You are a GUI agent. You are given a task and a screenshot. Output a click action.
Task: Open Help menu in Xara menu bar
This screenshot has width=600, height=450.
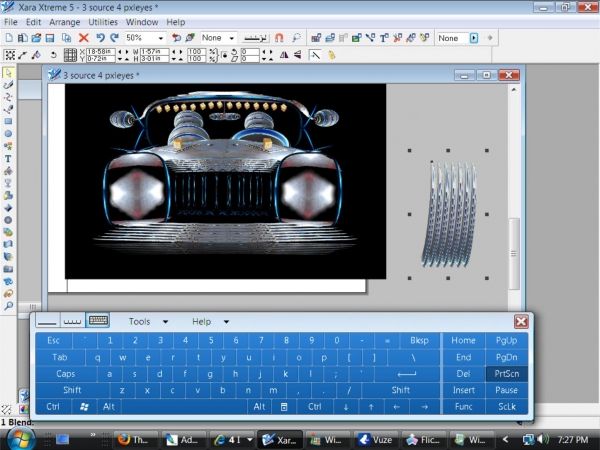click(x=176, y=22)
